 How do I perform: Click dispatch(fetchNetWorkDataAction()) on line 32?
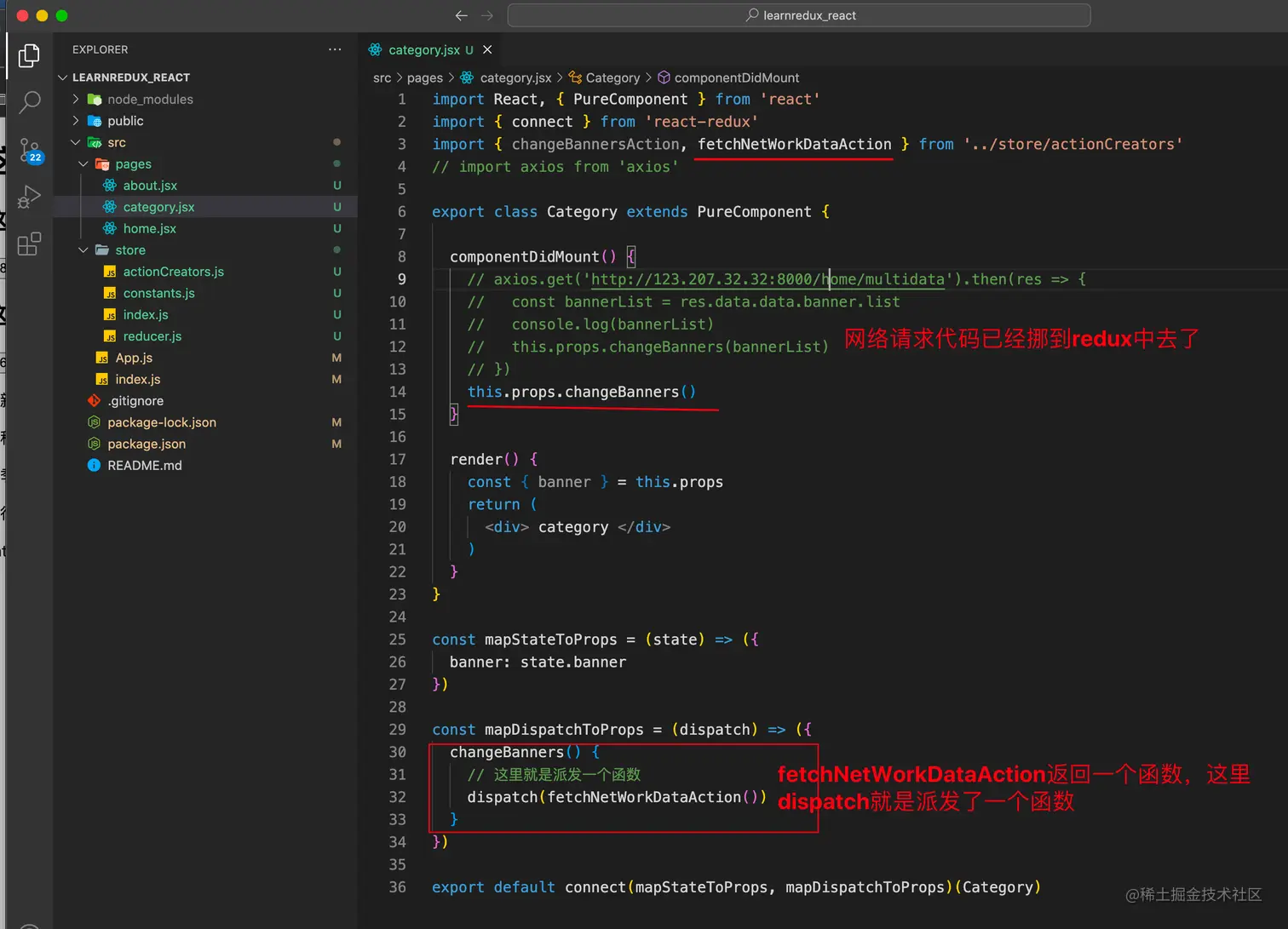pyautogui.click(x=617, y=797)
